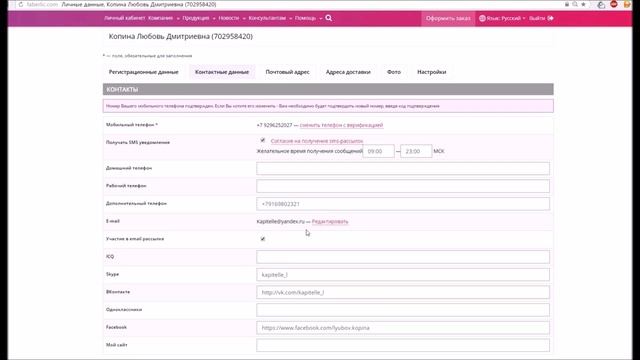Expand the Консультантам dropdown menu

point(270,18)
